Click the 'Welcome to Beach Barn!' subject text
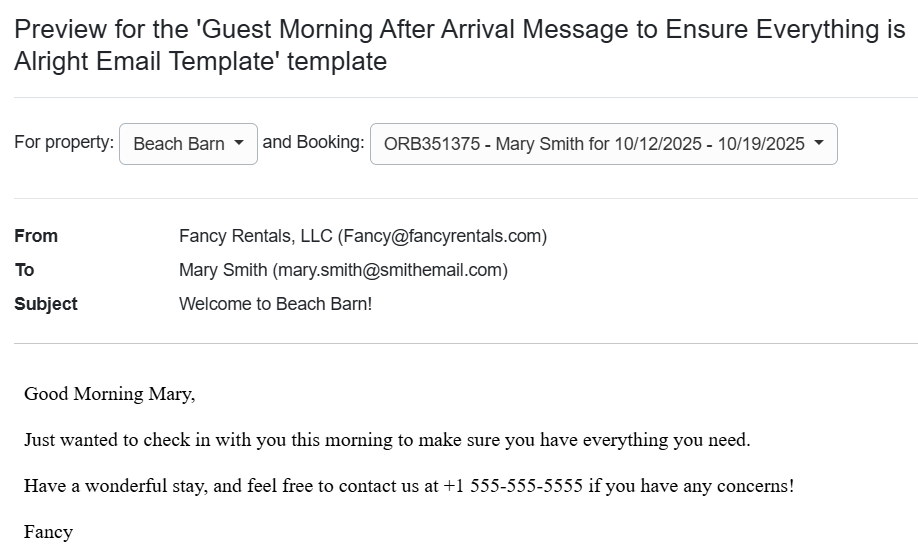 coord(275,304)
